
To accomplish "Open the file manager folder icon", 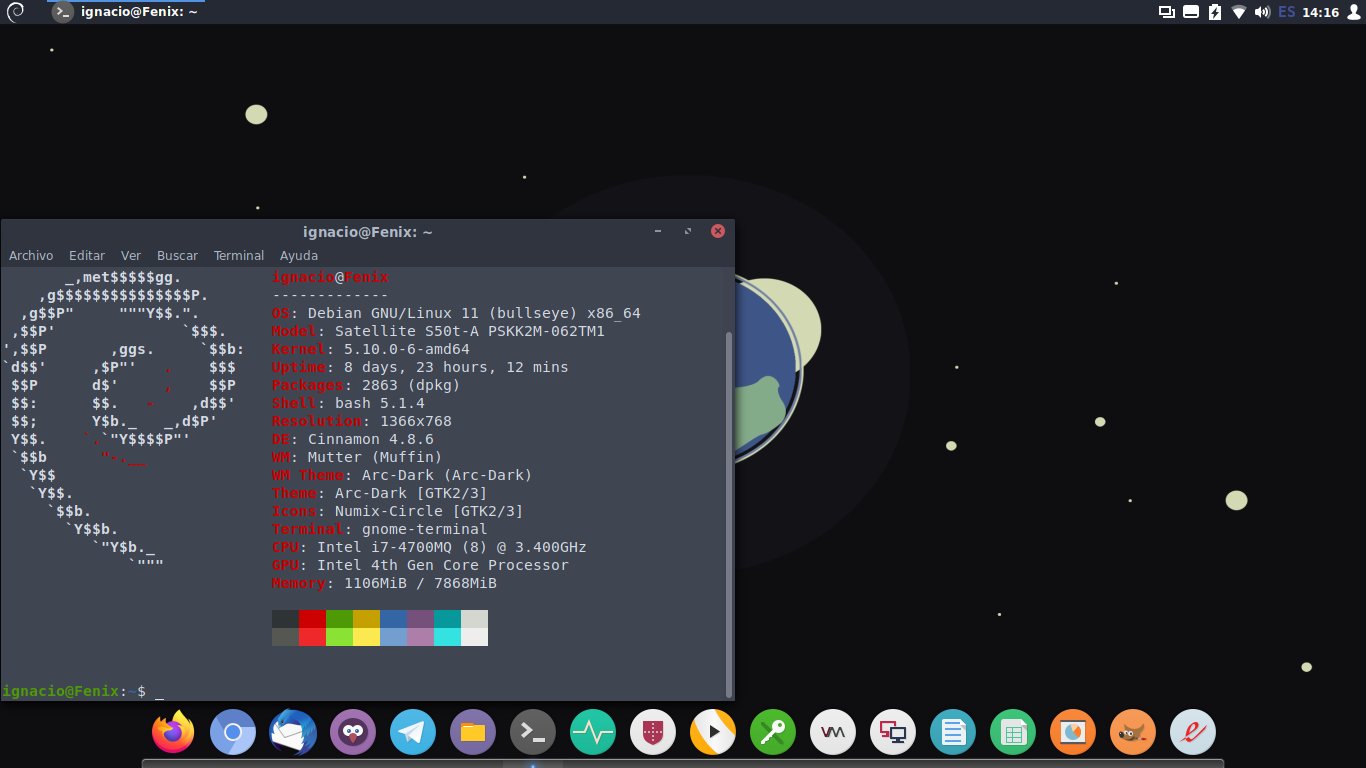I will 473,733.
